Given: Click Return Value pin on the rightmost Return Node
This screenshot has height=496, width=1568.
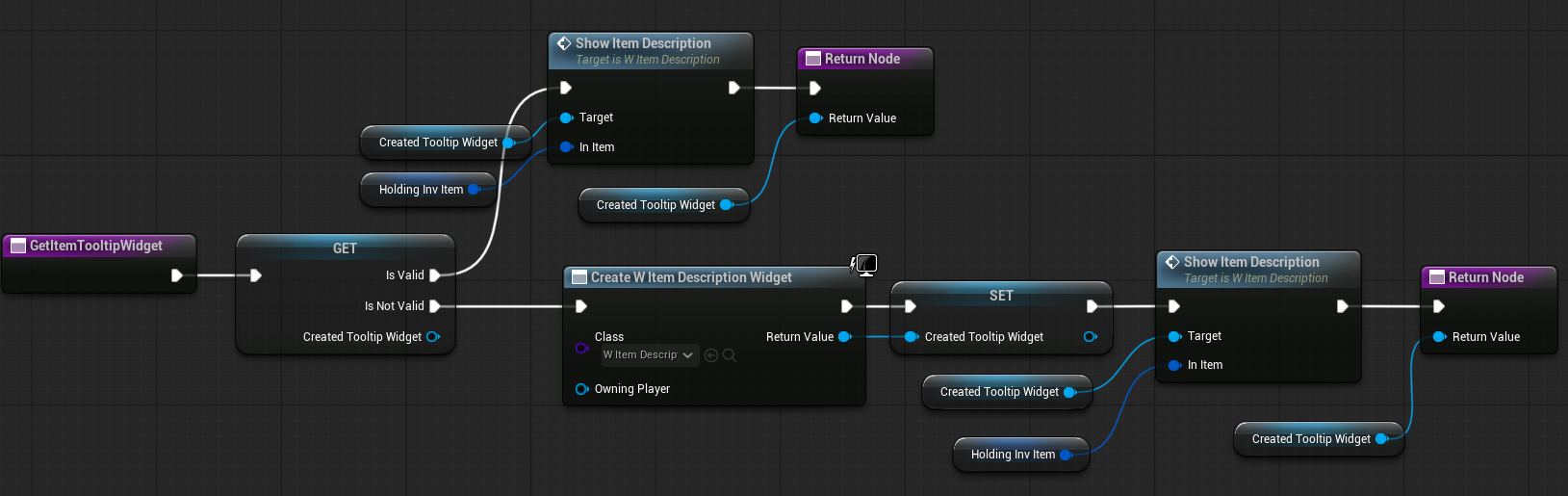Looking at the screenshot, I should pos(1439,337).
